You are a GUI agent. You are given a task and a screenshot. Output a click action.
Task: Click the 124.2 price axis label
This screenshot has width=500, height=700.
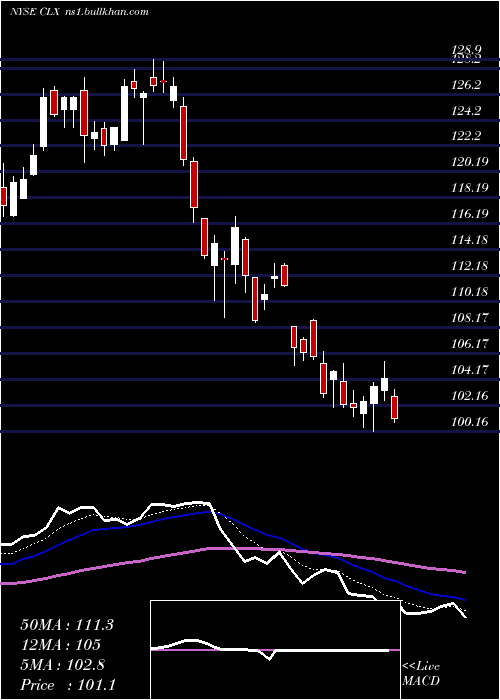pos(466,110)
